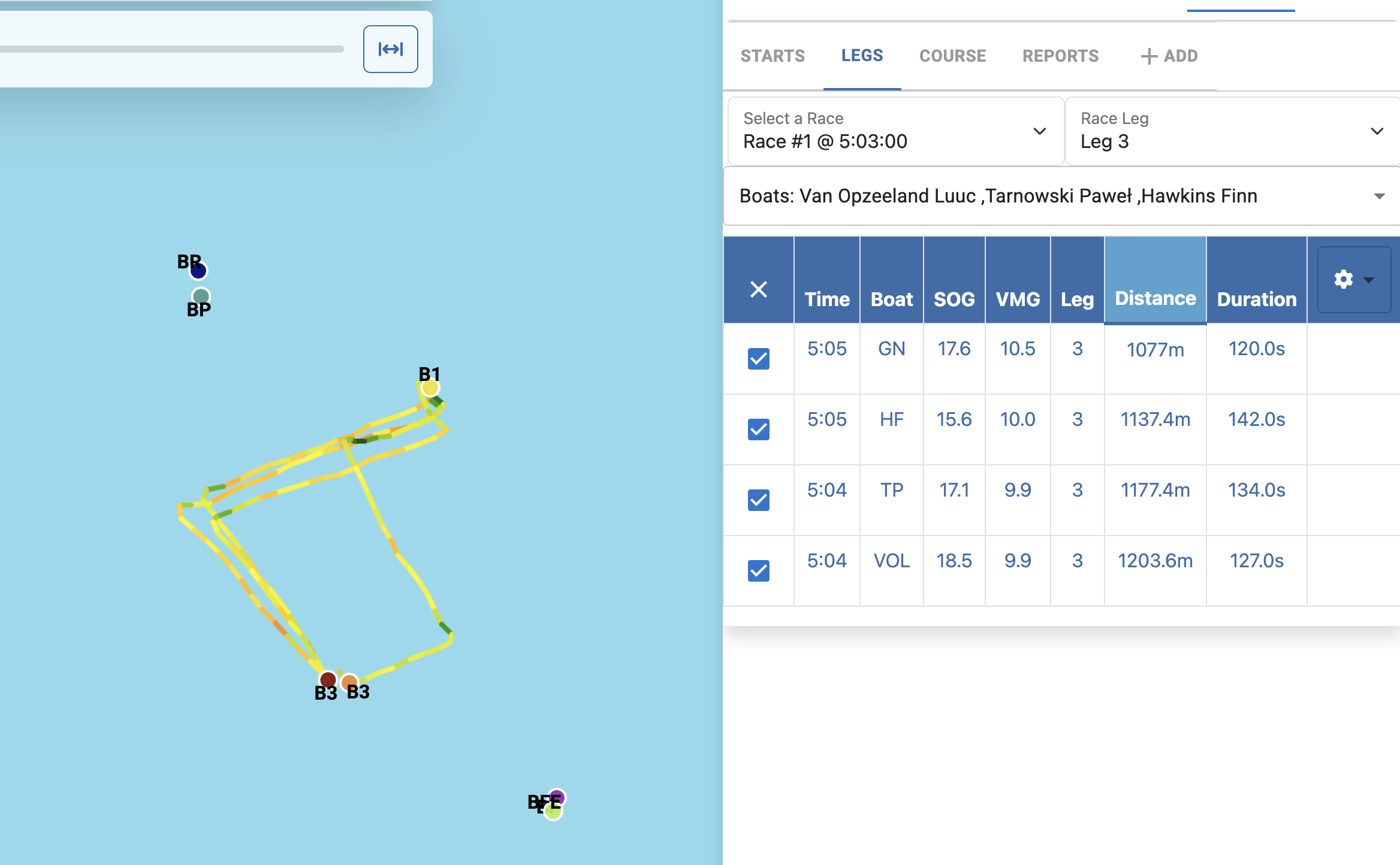Open the Select a Race dropdown
1400x865 pixels.
point(895,131)
